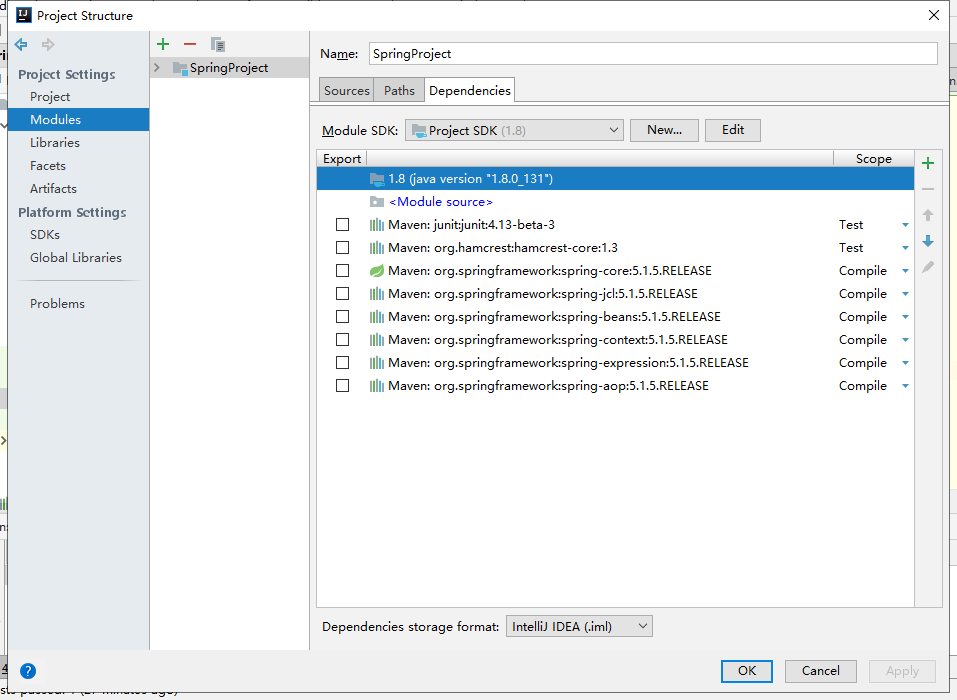Open scope dropdown for hamcrest-core
The height and width of the screenshot is (700, 957).
pos(905,248)
